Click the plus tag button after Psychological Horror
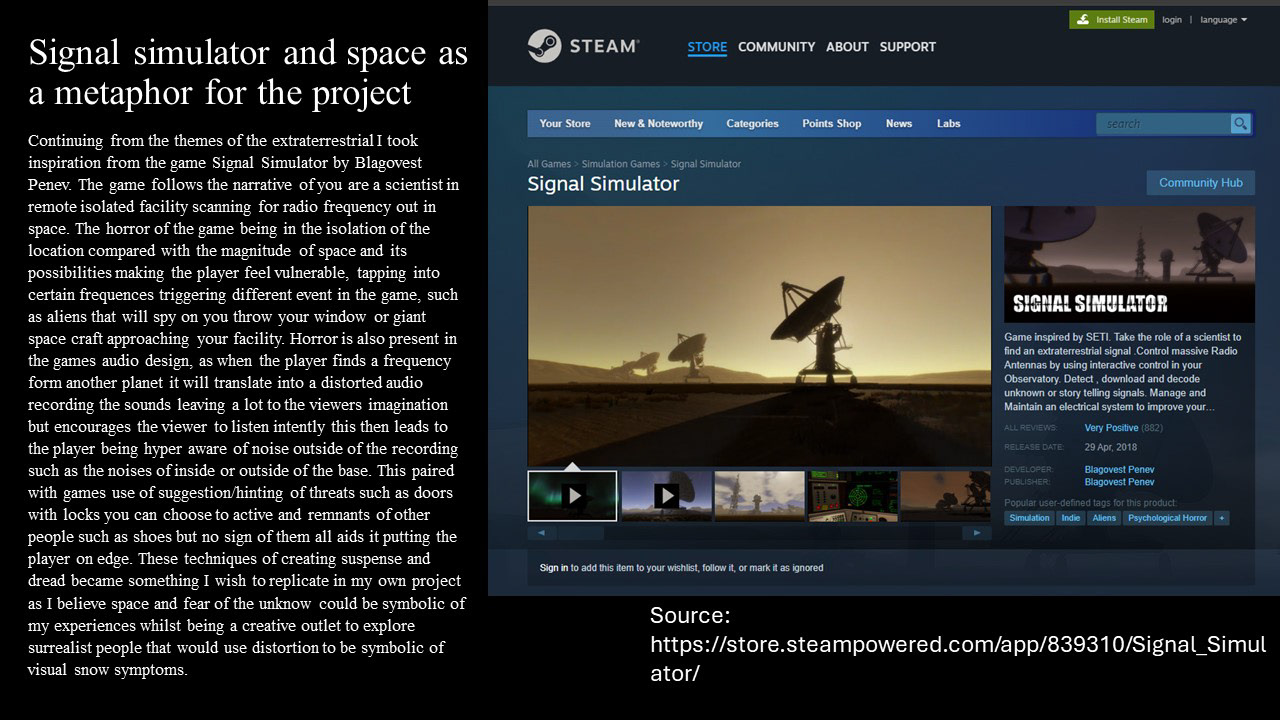This screenshot has width=1280, height=720. (1221, 518)
